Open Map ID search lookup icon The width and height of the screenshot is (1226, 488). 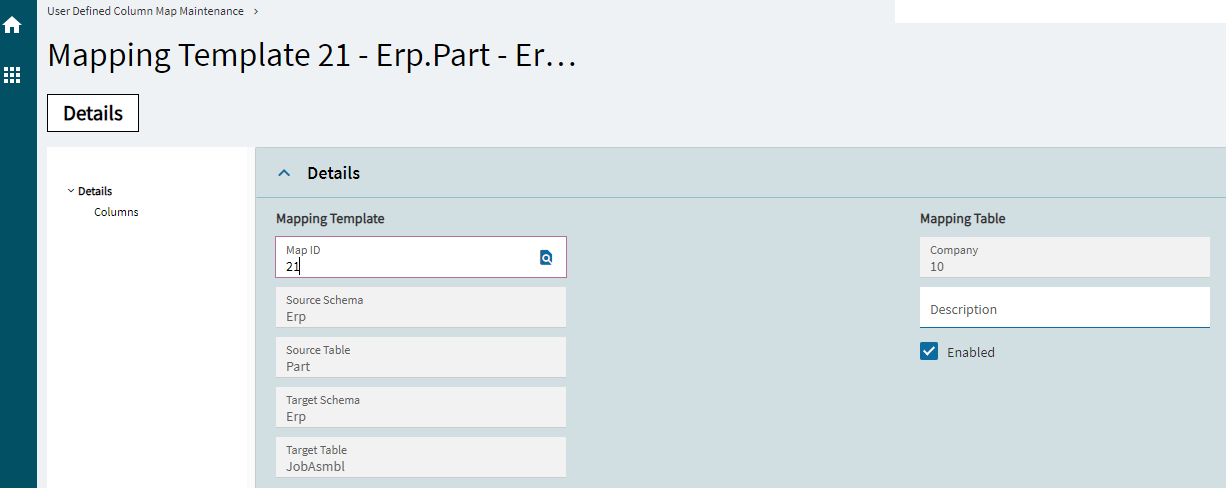point(546,258)
